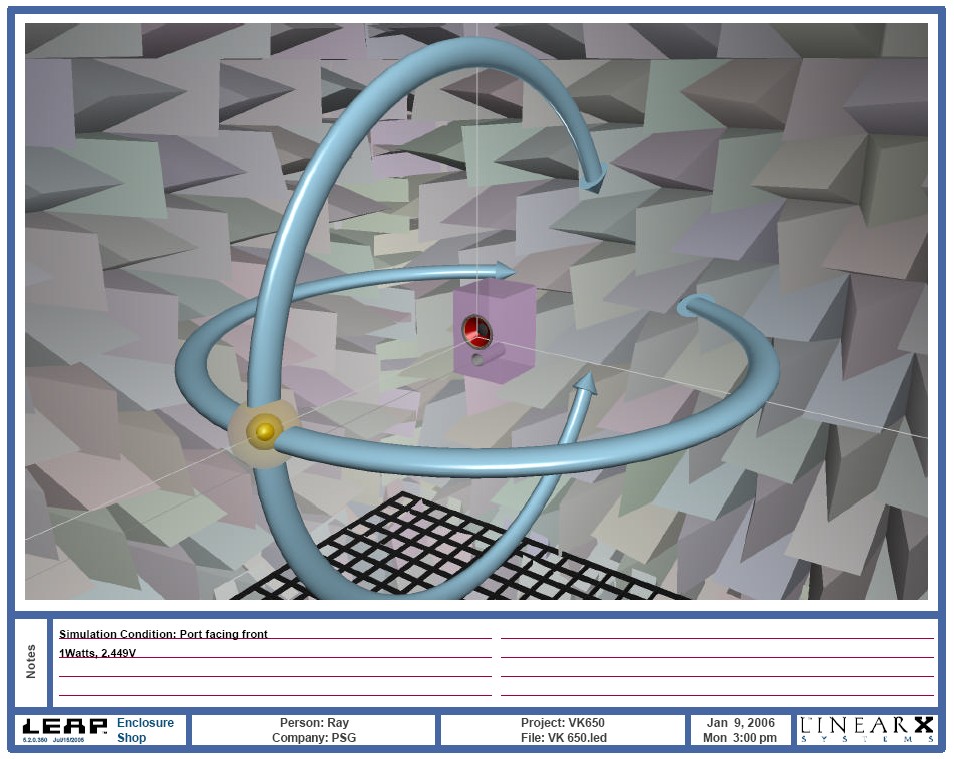Click the LinearX Systems logo
The height and width of the screenshot is (759, 954).
pos(867,729)
